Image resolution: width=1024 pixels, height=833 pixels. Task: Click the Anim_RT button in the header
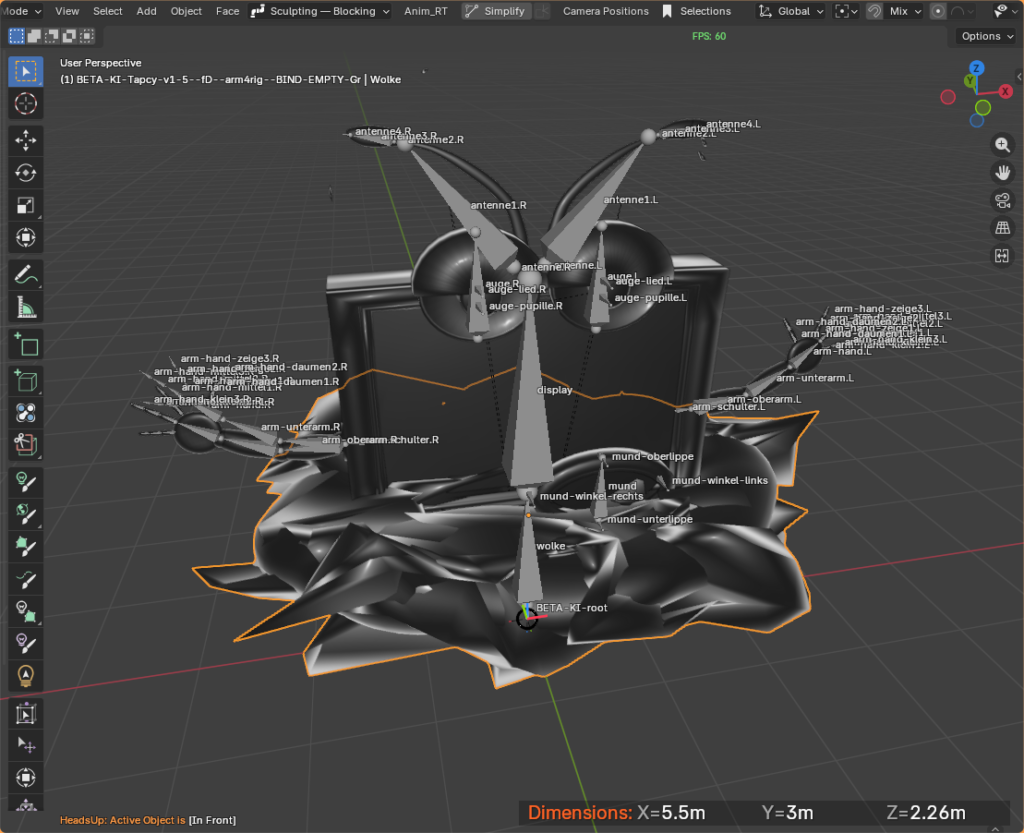[x=426, y=11]
